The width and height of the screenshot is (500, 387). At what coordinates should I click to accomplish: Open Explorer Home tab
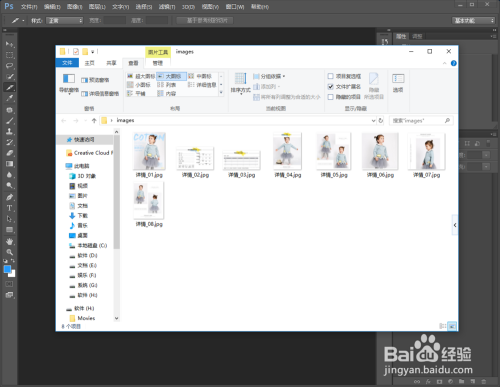pyautogui.click(x=89, y=63)
